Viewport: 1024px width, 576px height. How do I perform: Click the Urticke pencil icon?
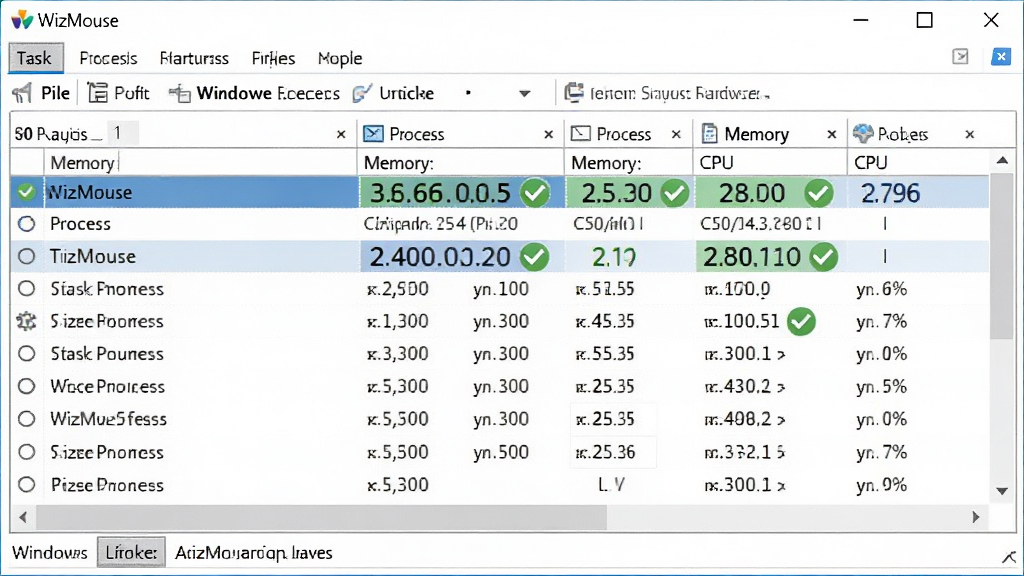pos(362,93)
